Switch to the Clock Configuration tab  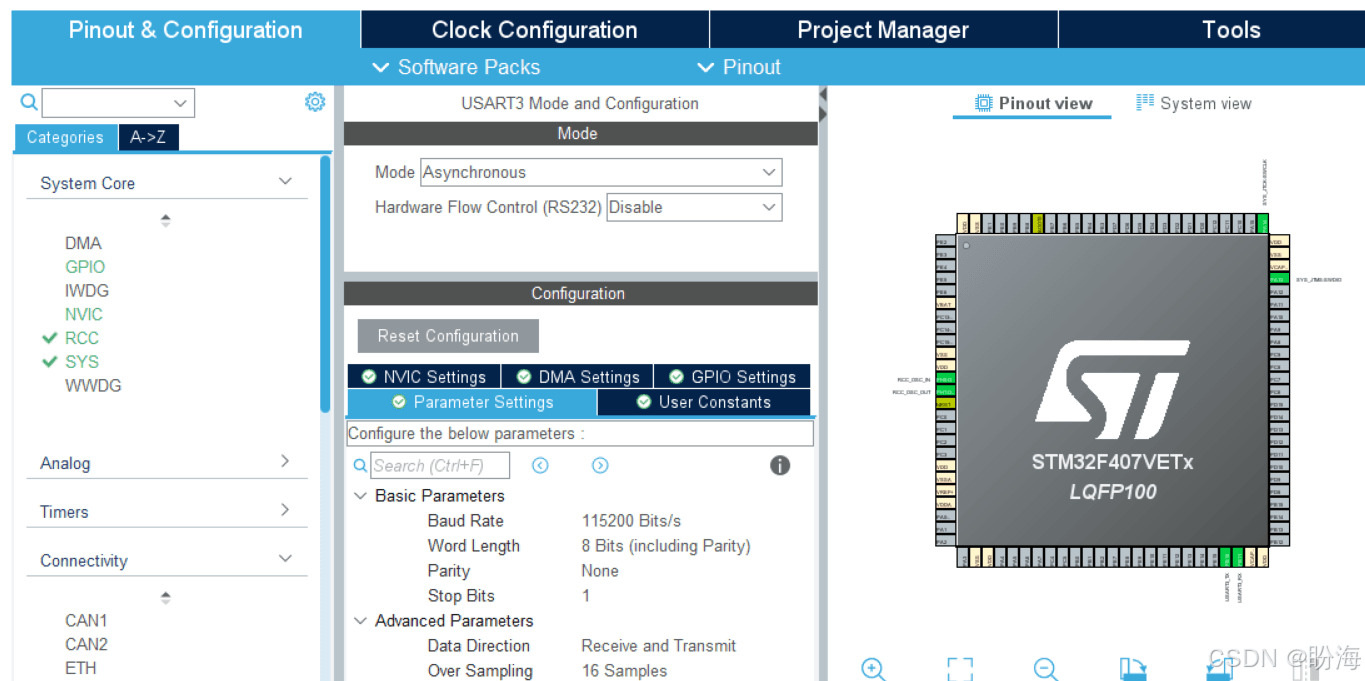(535, 30)
